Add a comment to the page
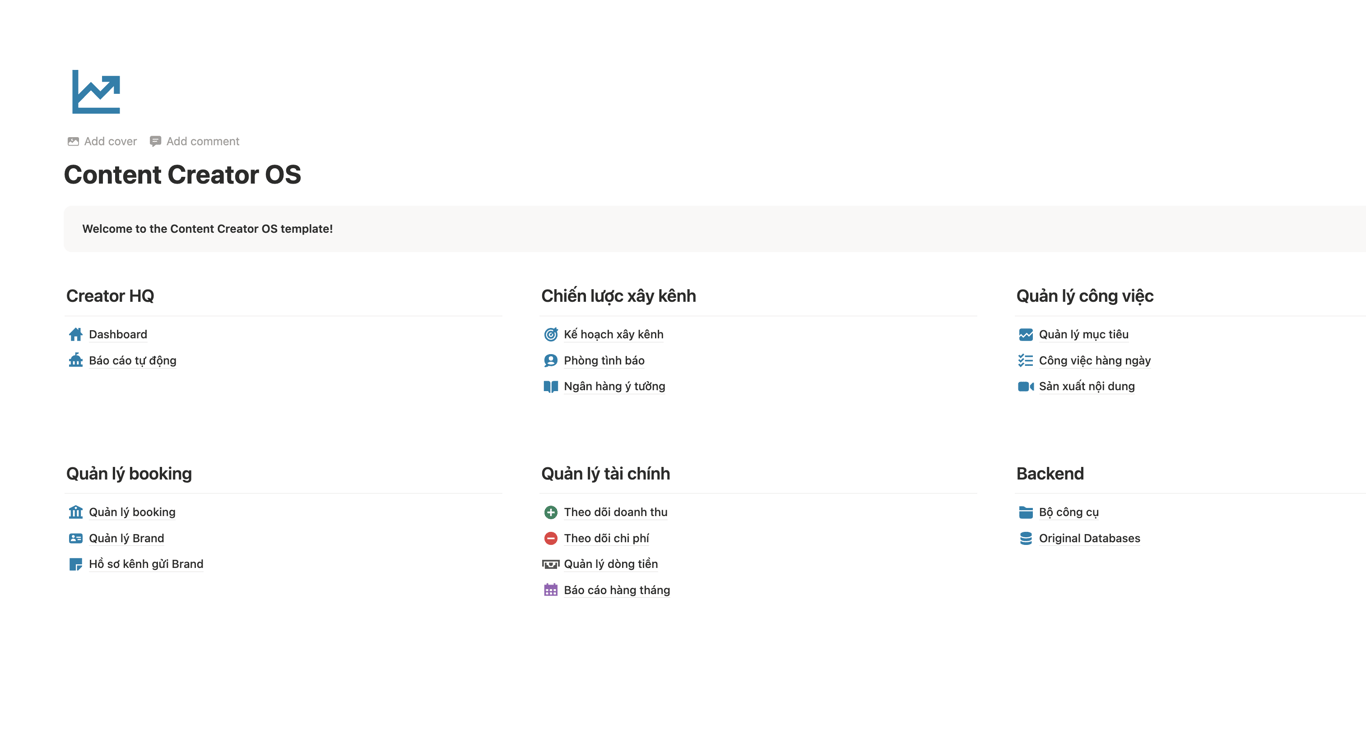Screen dimensions: 1366x738 click(x=194, y=141)
